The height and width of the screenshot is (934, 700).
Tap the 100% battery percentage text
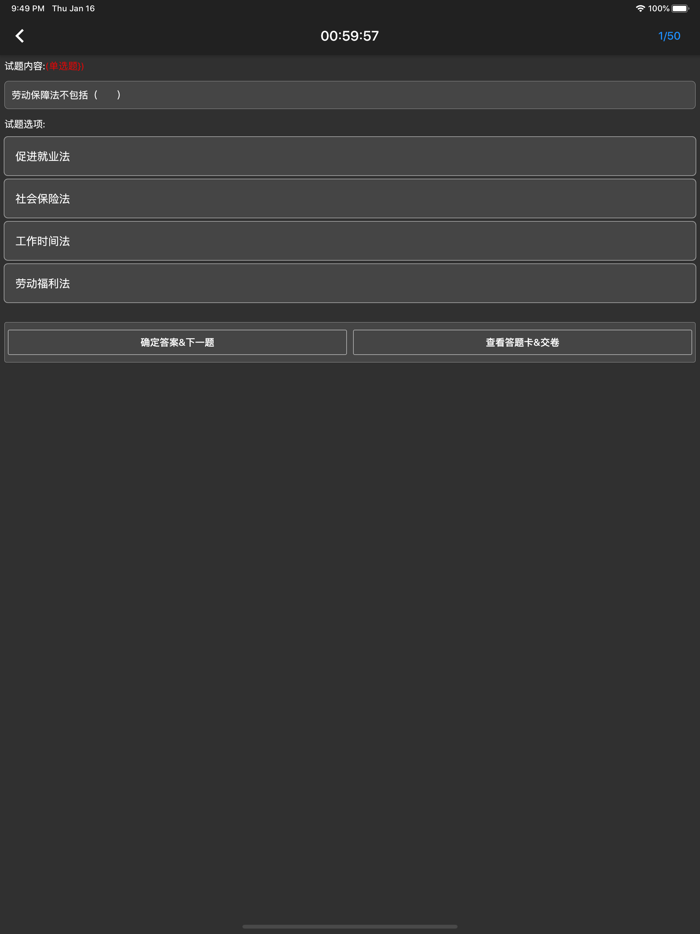(x=659, y=8)
